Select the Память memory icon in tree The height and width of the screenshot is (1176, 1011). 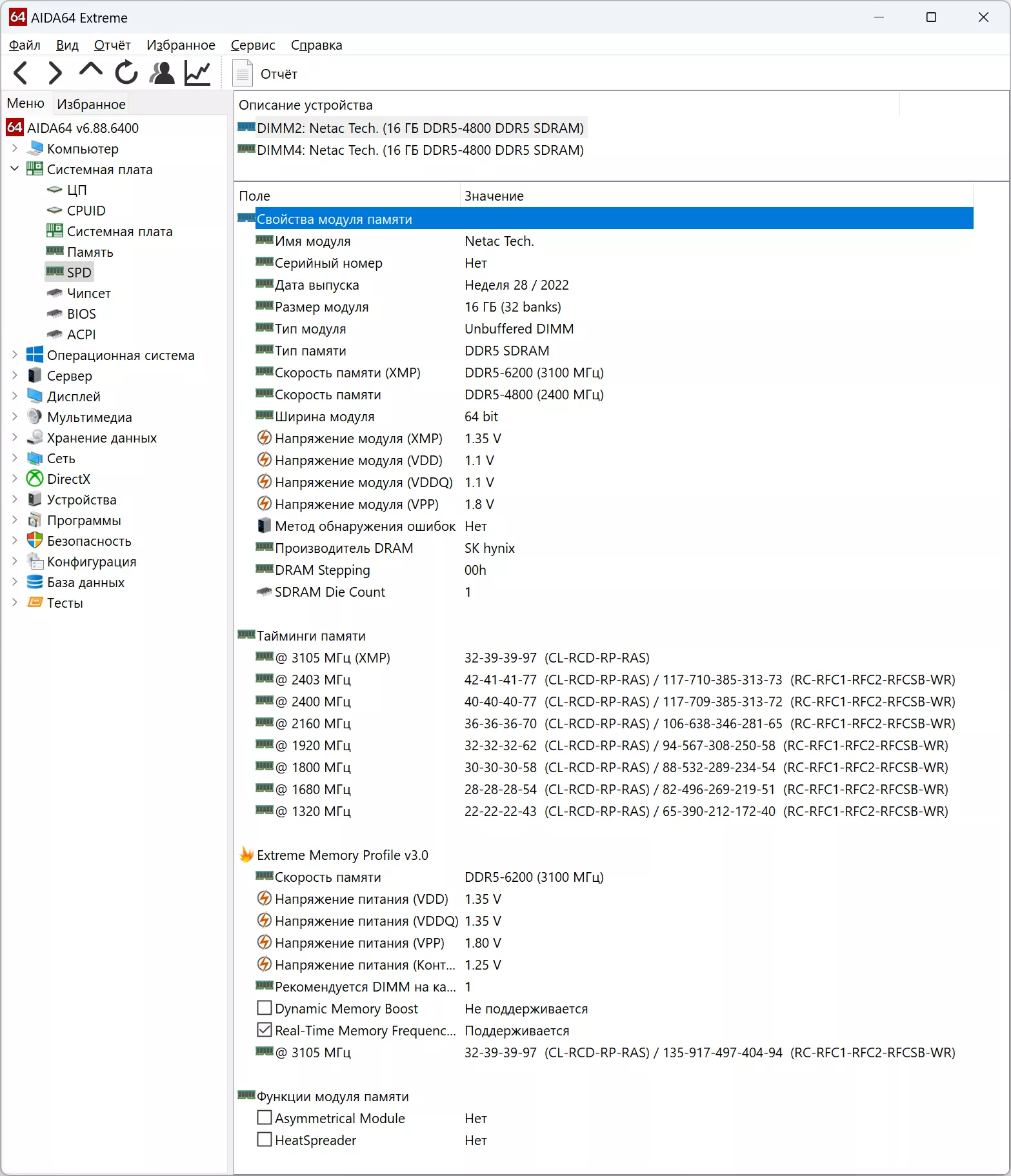pyautogui.click(x=55, y=251)
